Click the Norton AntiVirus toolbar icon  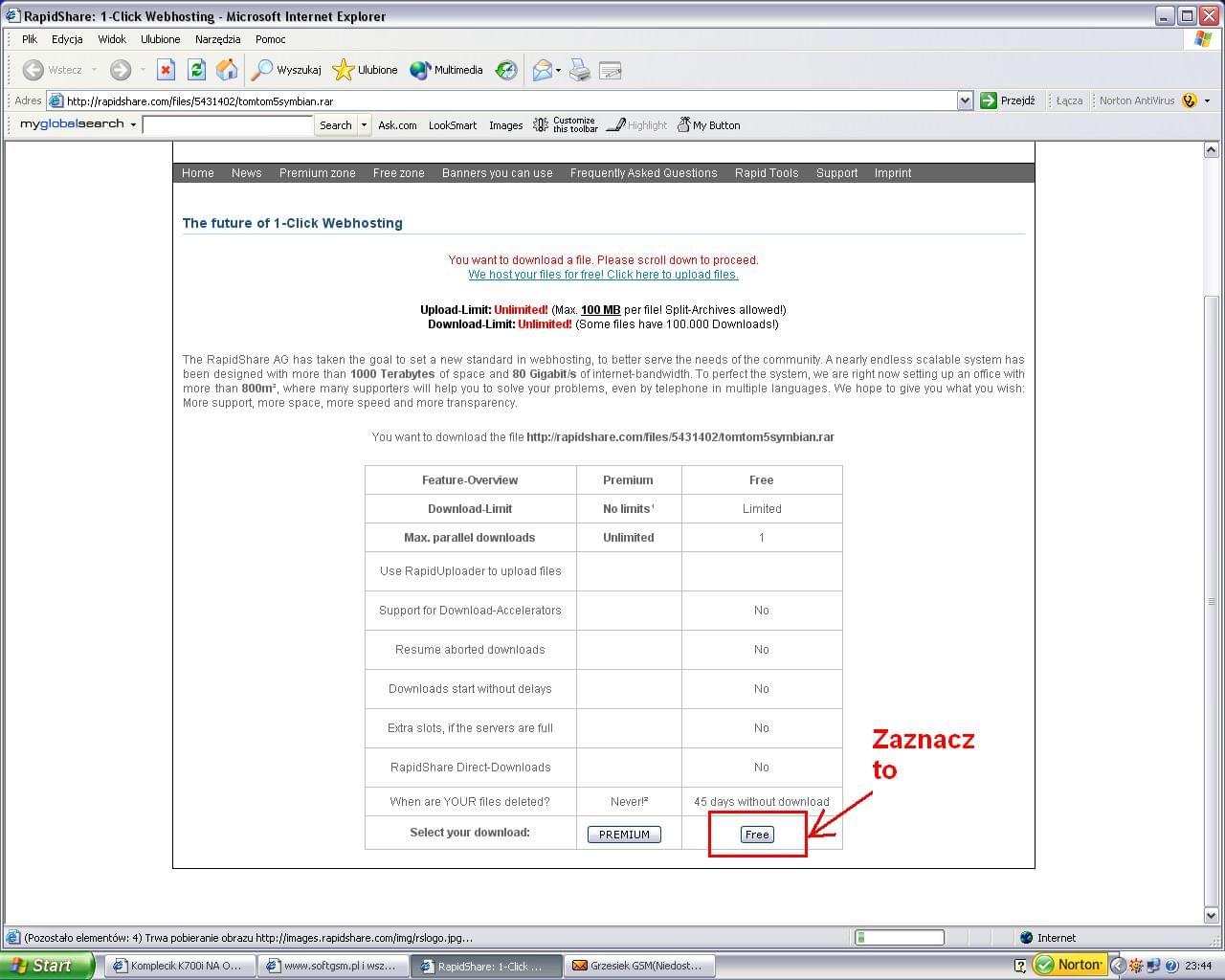pyautogui.click(x=1190, y=100)
